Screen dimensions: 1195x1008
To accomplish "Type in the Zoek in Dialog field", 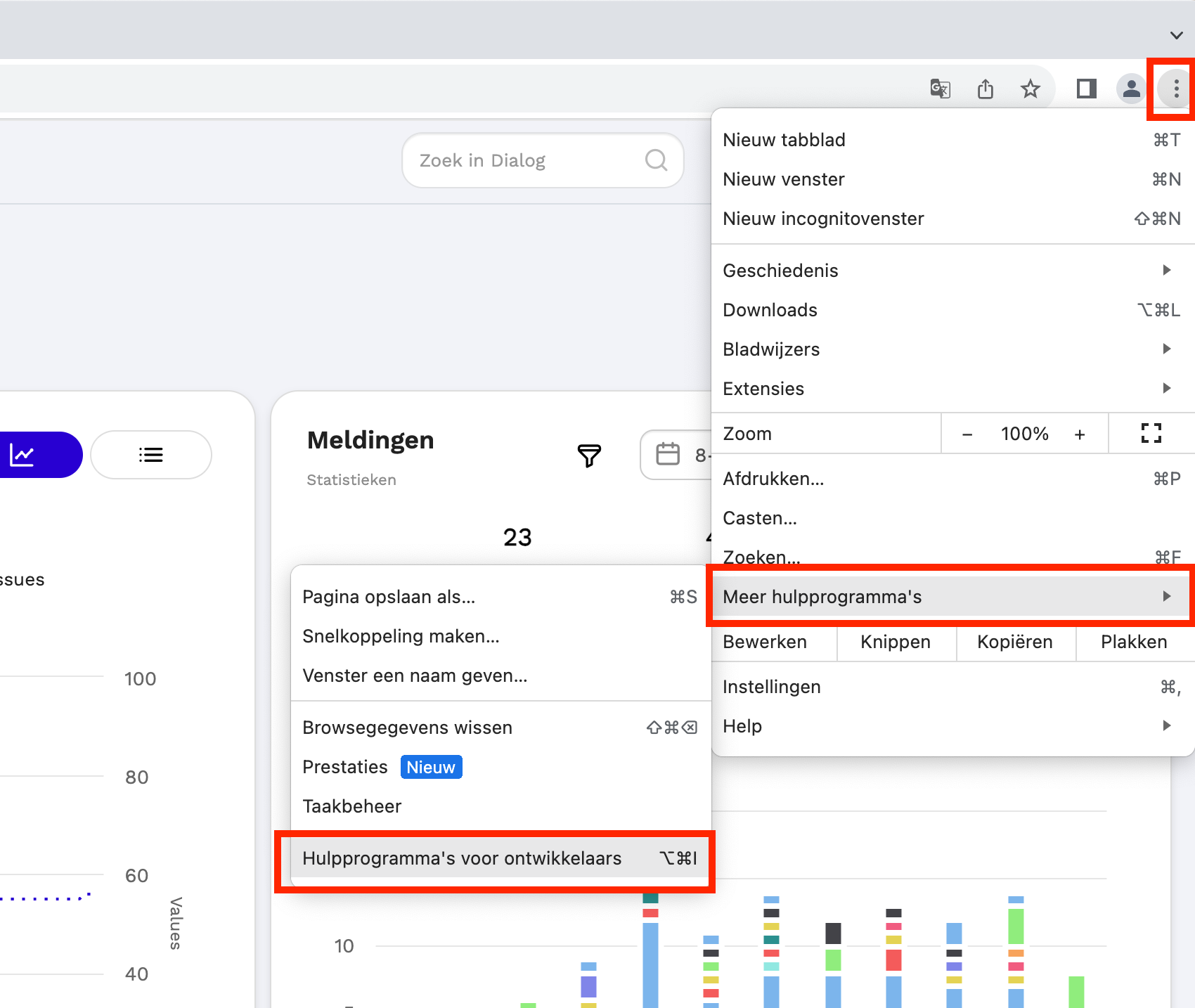I will [543, 160].
